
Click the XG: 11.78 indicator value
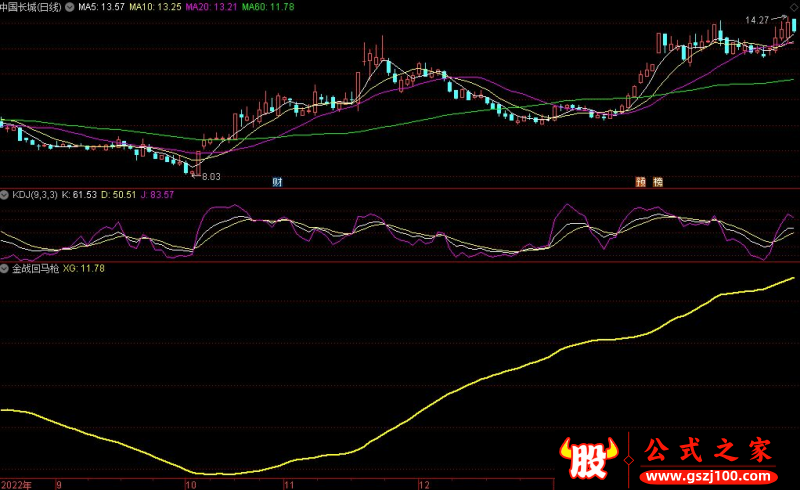pos(84,268)
